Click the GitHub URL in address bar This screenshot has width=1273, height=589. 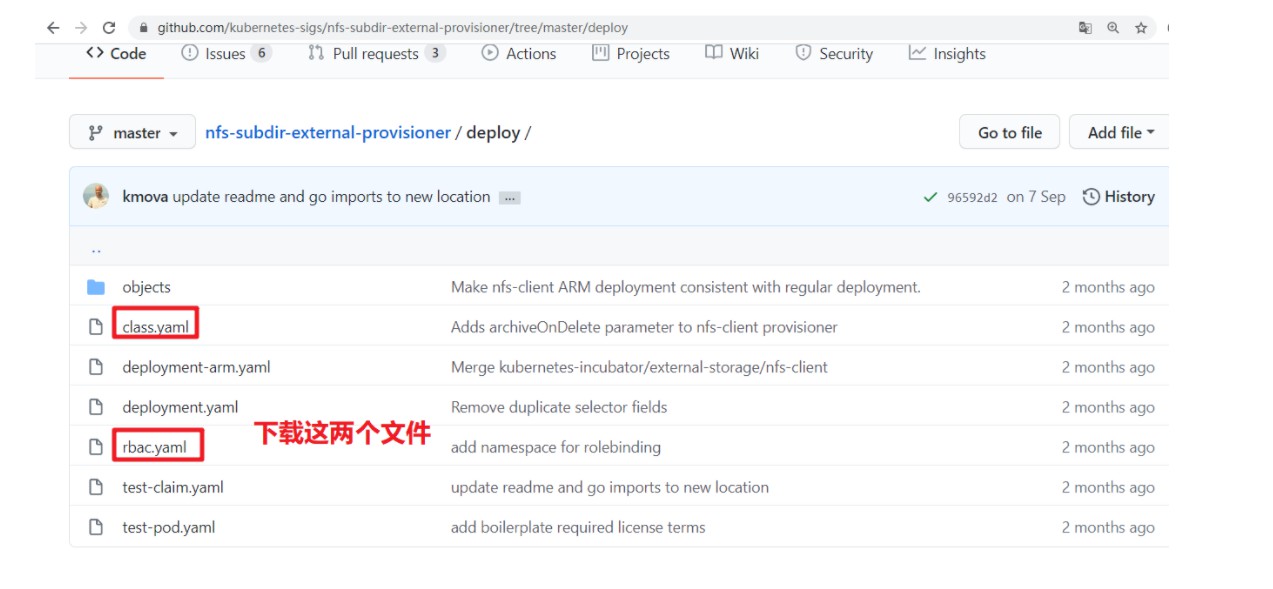click(392, 28)
